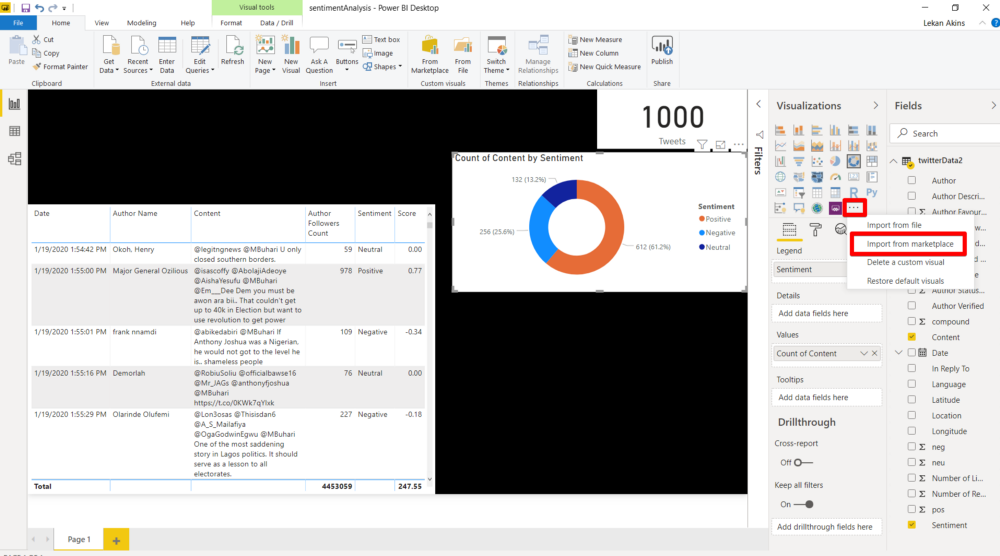Select the Q&A visual icon
The width and height of the screenshot is (1000, 556).
[798, 208]
